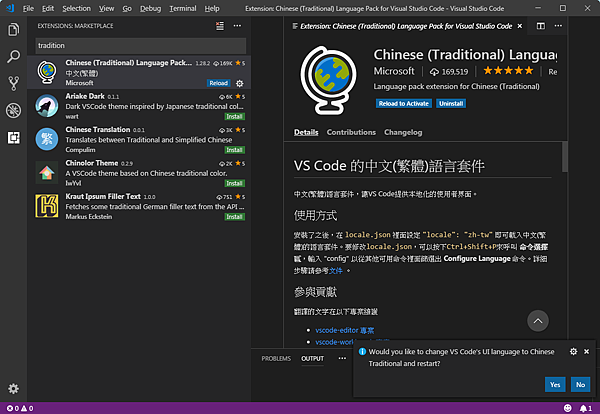Click Chinese Language Pack globe icon in list
Image resolution: width=600 pixels, height=414 pixels.
(47, 72)
